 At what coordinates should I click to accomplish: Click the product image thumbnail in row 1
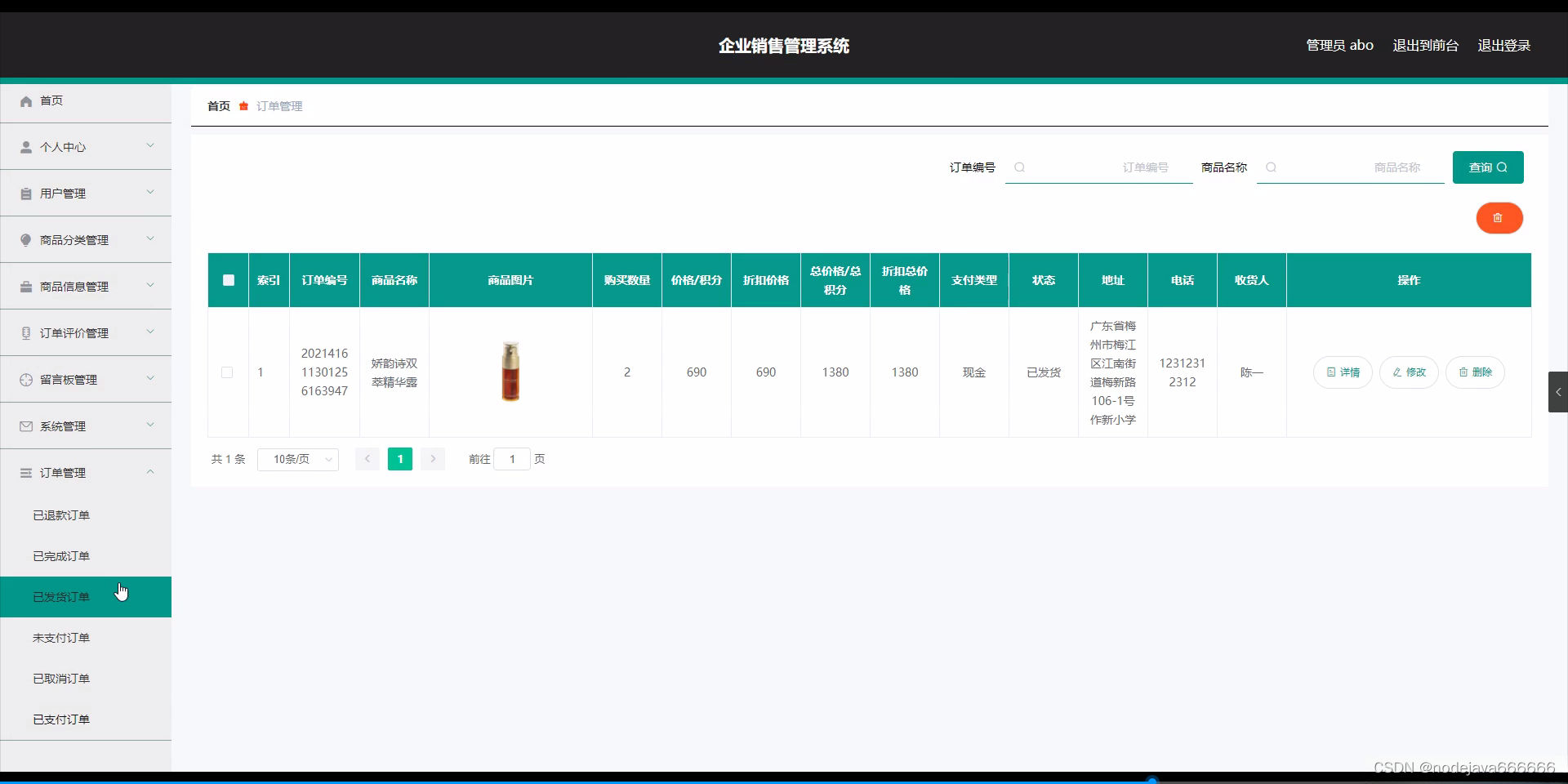(510, 372)
